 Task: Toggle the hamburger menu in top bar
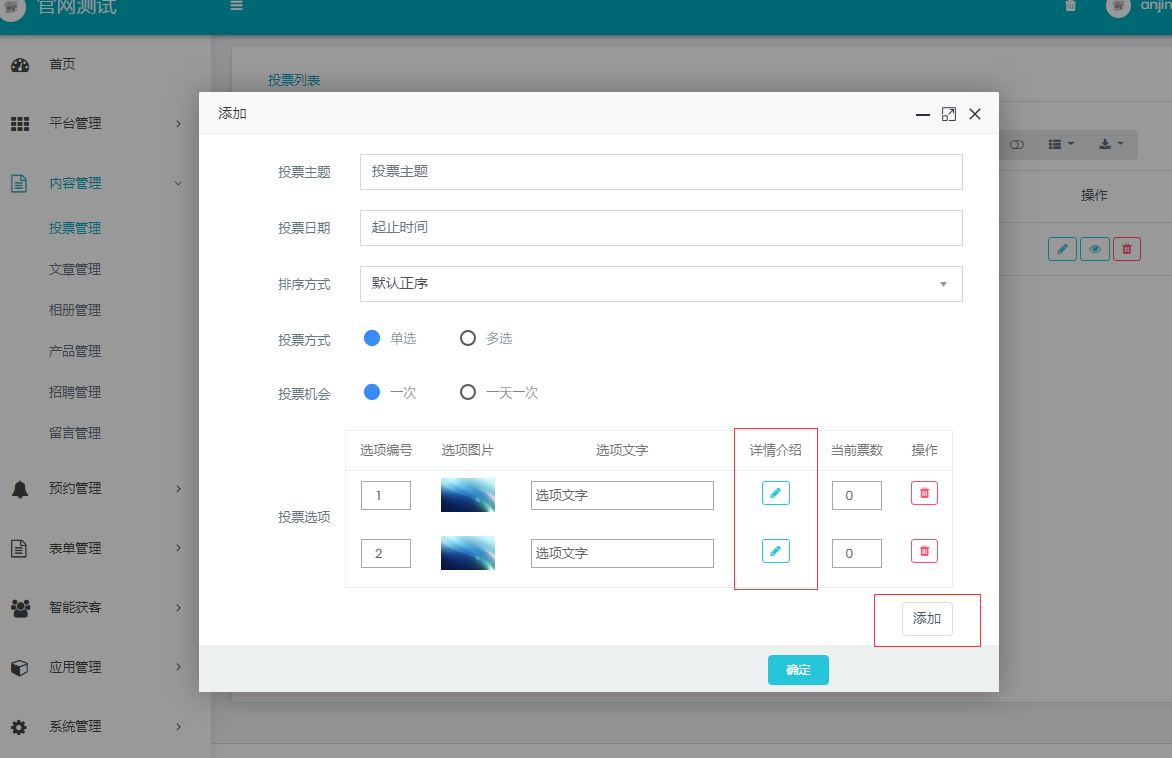pyautogui.click(x=237, y=6)
